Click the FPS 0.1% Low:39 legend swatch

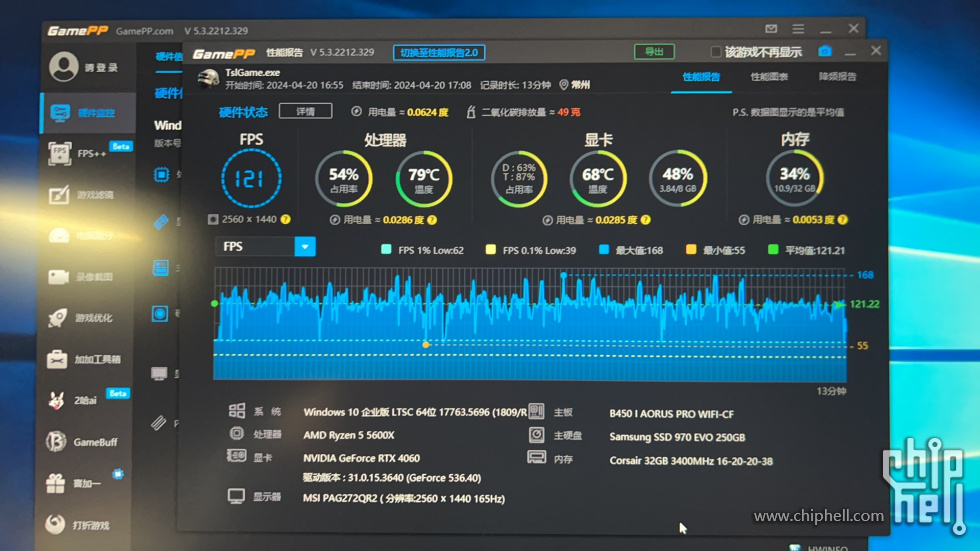tap(491, 250)
